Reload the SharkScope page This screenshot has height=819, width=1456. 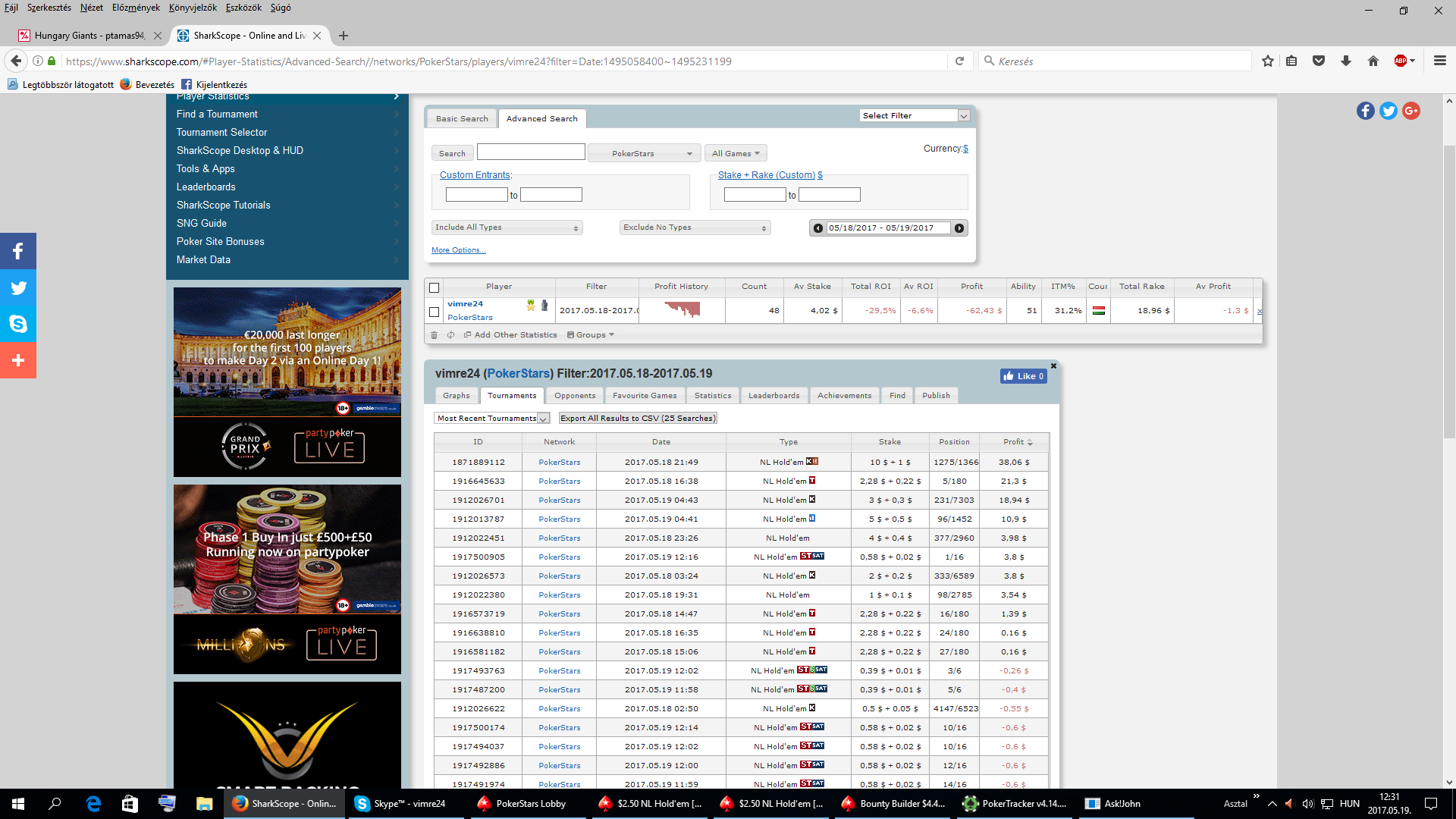(959, 61)
